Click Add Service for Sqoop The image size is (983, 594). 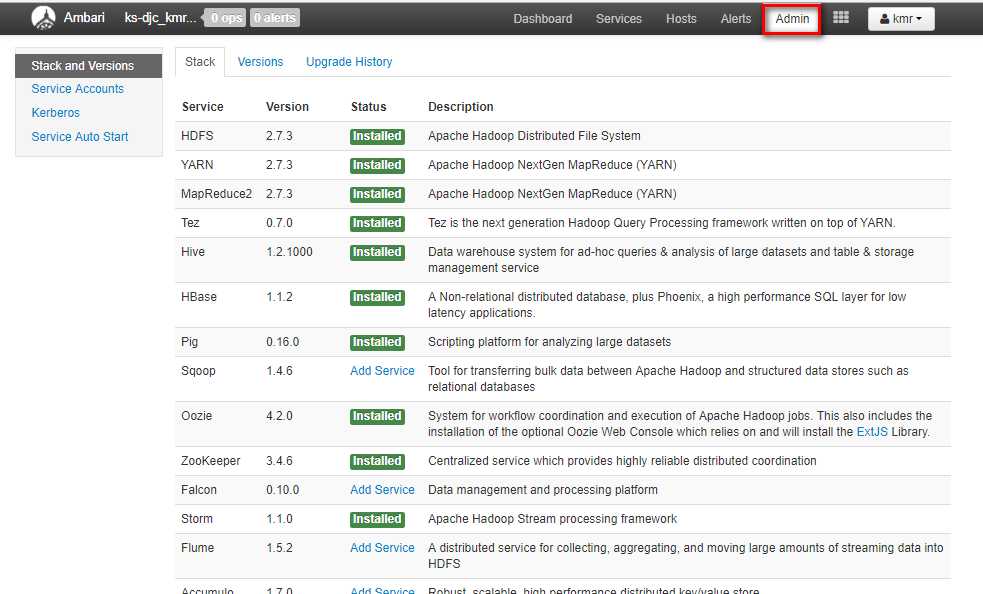pyautogui.click(x=382, y=371)
